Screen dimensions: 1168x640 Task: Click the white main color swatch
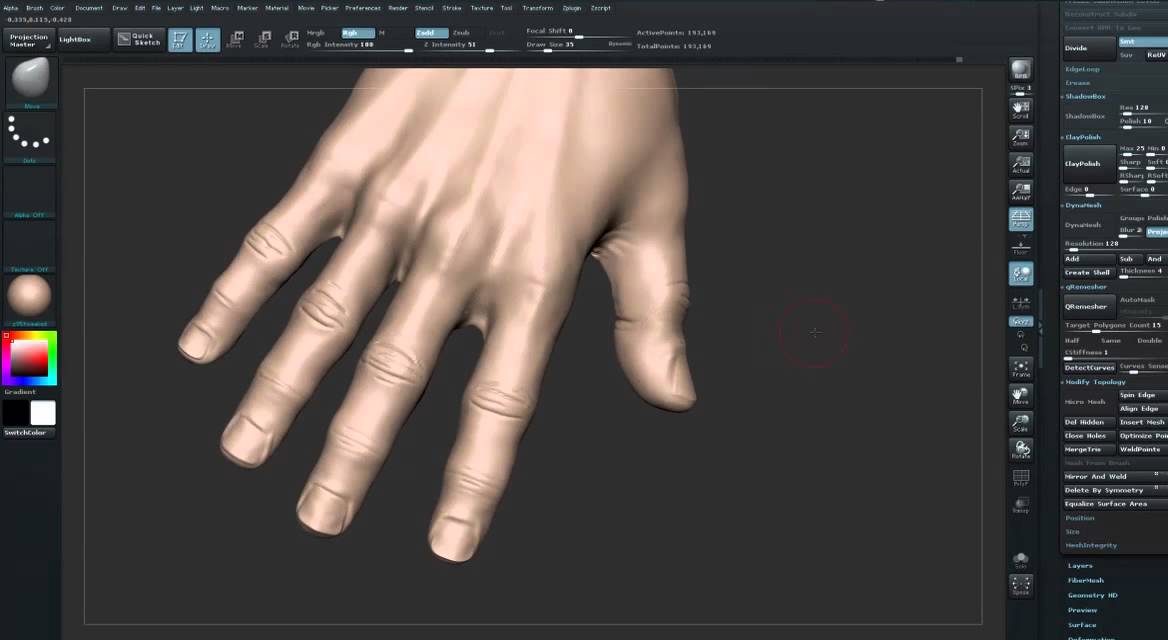tap(42, 413)
